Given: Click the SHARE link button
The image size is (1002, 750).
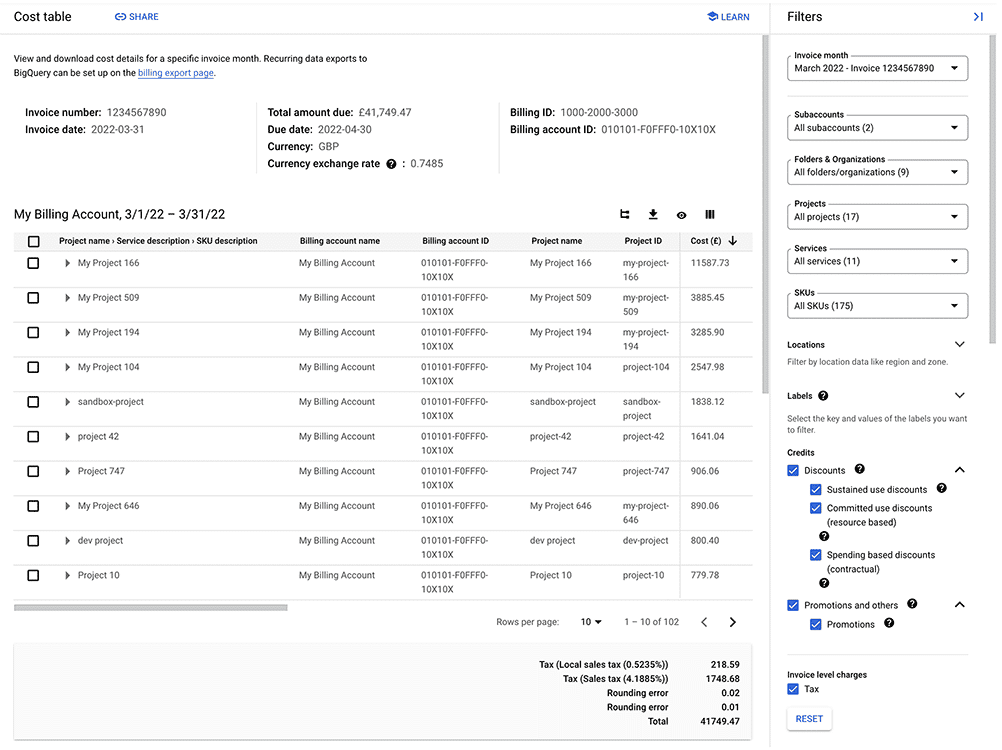Looking at the screenshot, I should (x=137, y=17).
